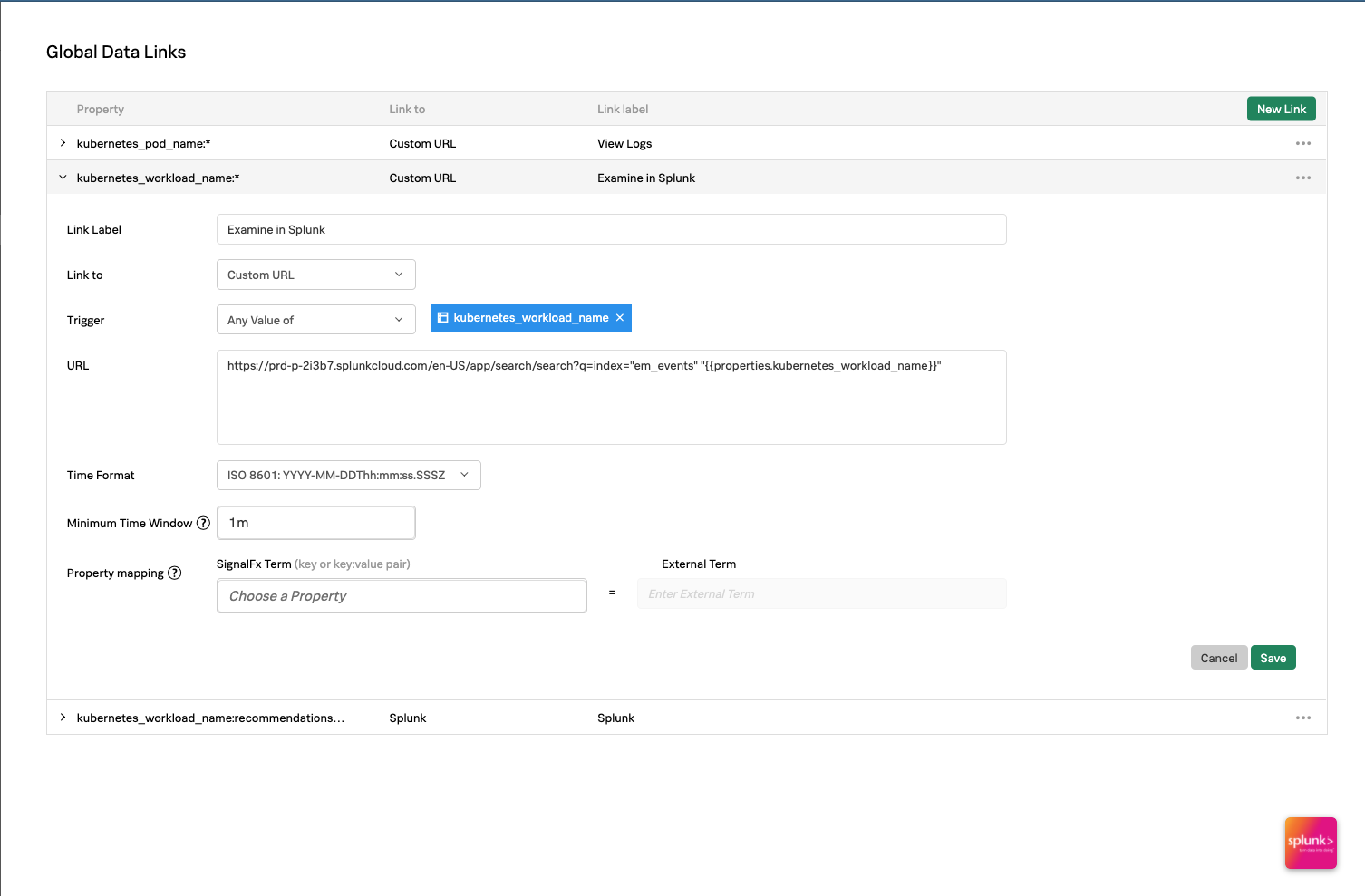The height and width of the screenshot is (896, 1365).
Task: Remove kubernetes_workload_name trigger tag
Action: point(620,318)
